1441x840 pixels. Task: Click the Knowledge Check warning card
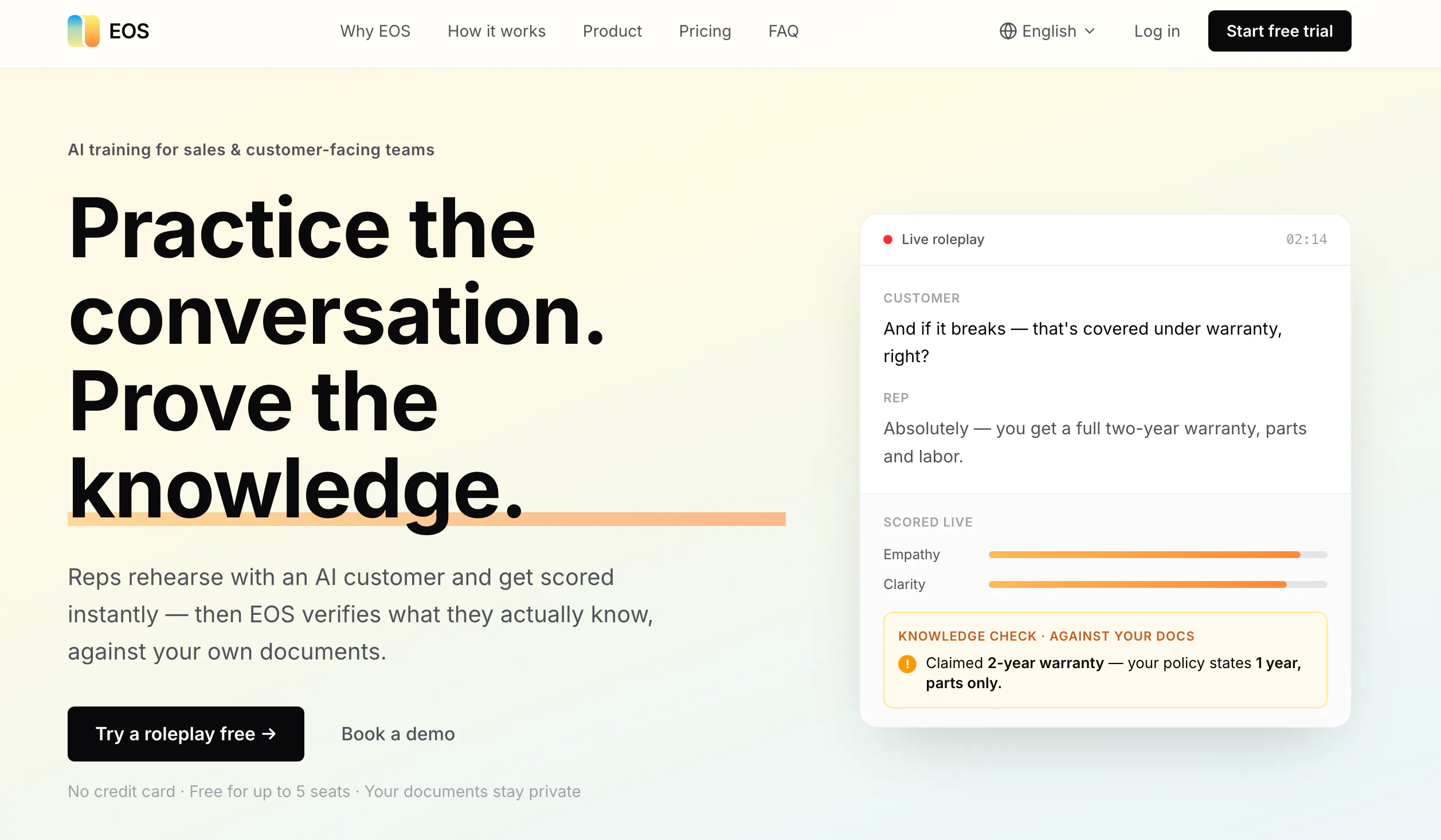tap(1105, 660)
